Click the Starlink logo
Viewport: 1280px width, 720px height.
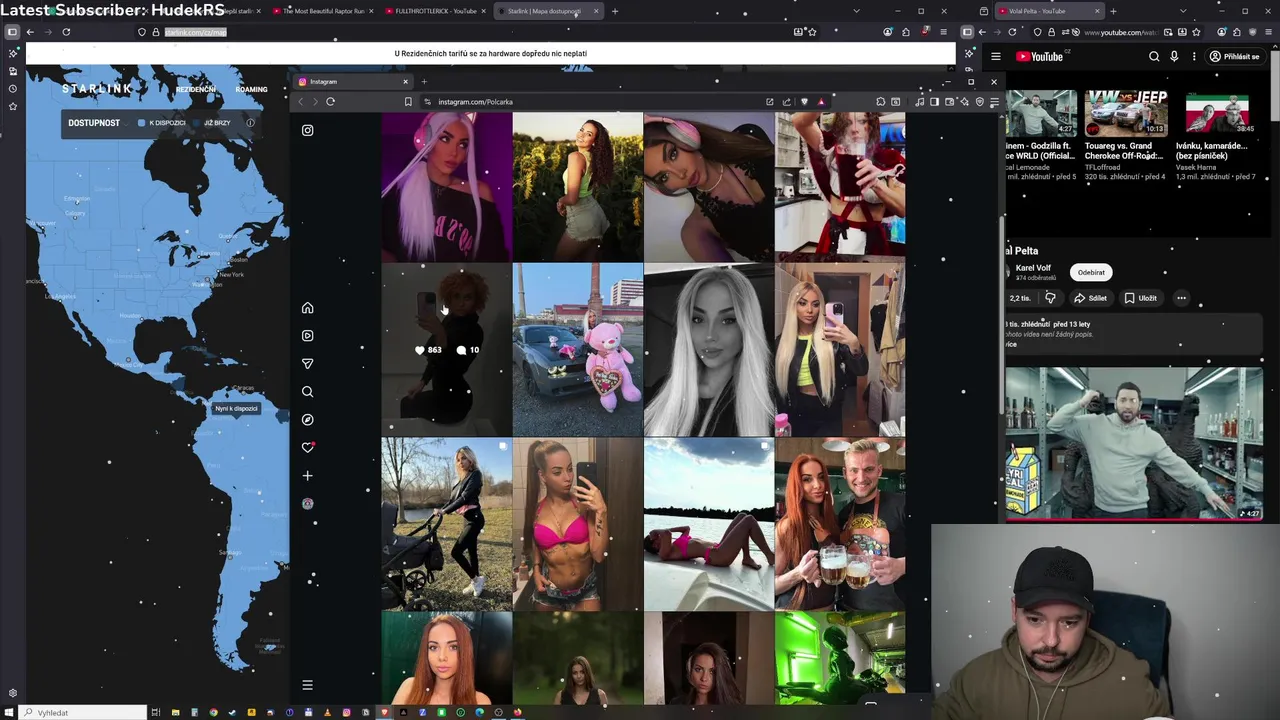tap(97, 89)
